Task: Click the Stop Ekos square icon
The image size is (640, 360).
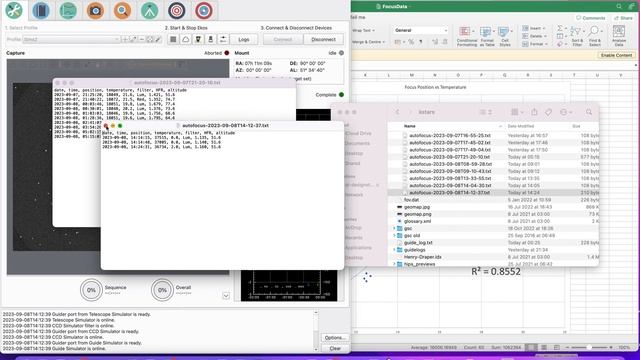Action: 173,40
